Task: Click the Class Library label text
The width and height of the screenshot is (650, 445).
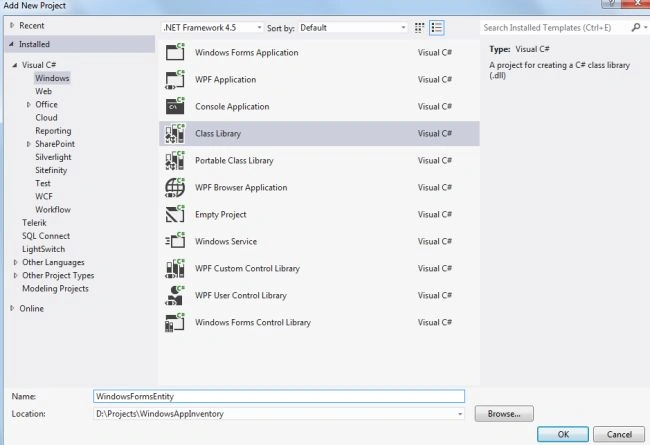Action: pos(218,134)
